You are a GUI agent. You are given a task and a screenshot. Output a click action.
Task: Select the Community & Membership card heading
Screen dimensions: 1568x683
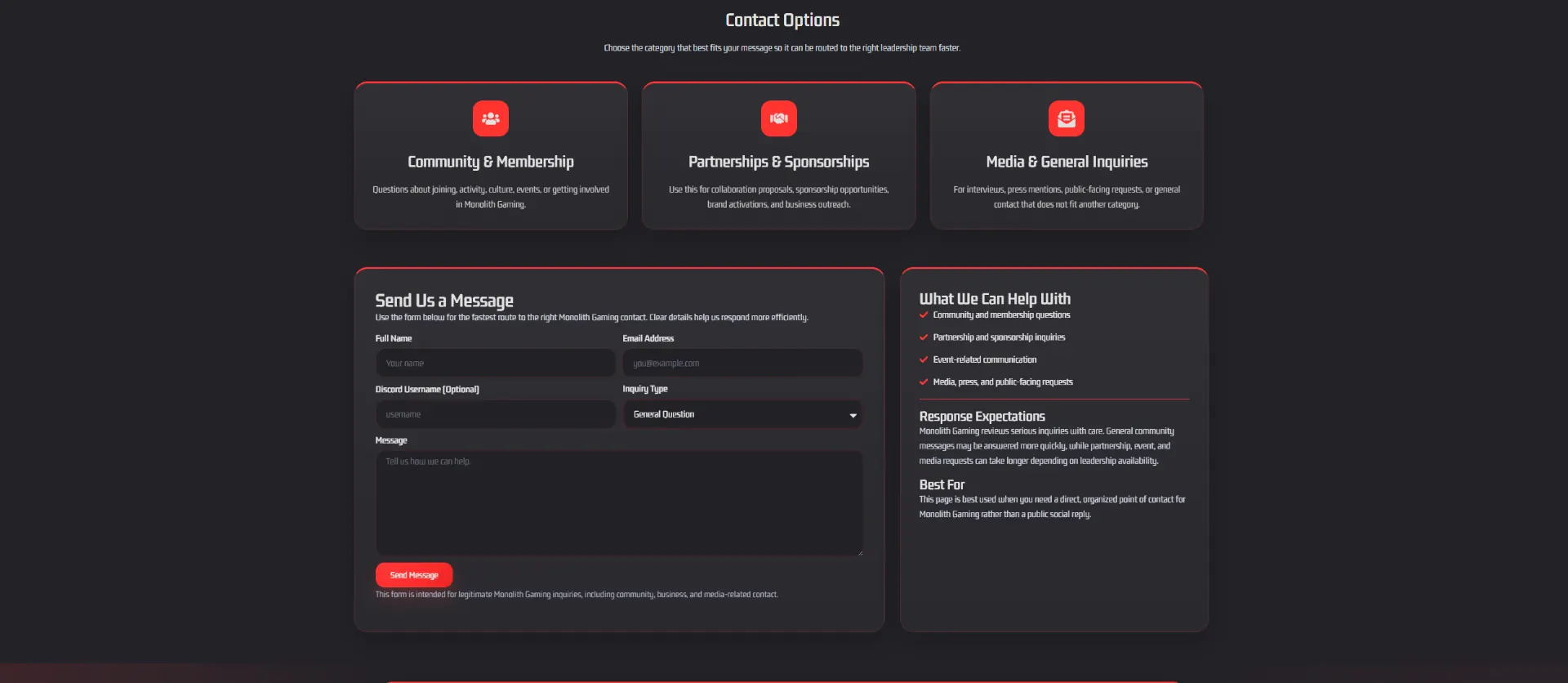pos(491,162)
